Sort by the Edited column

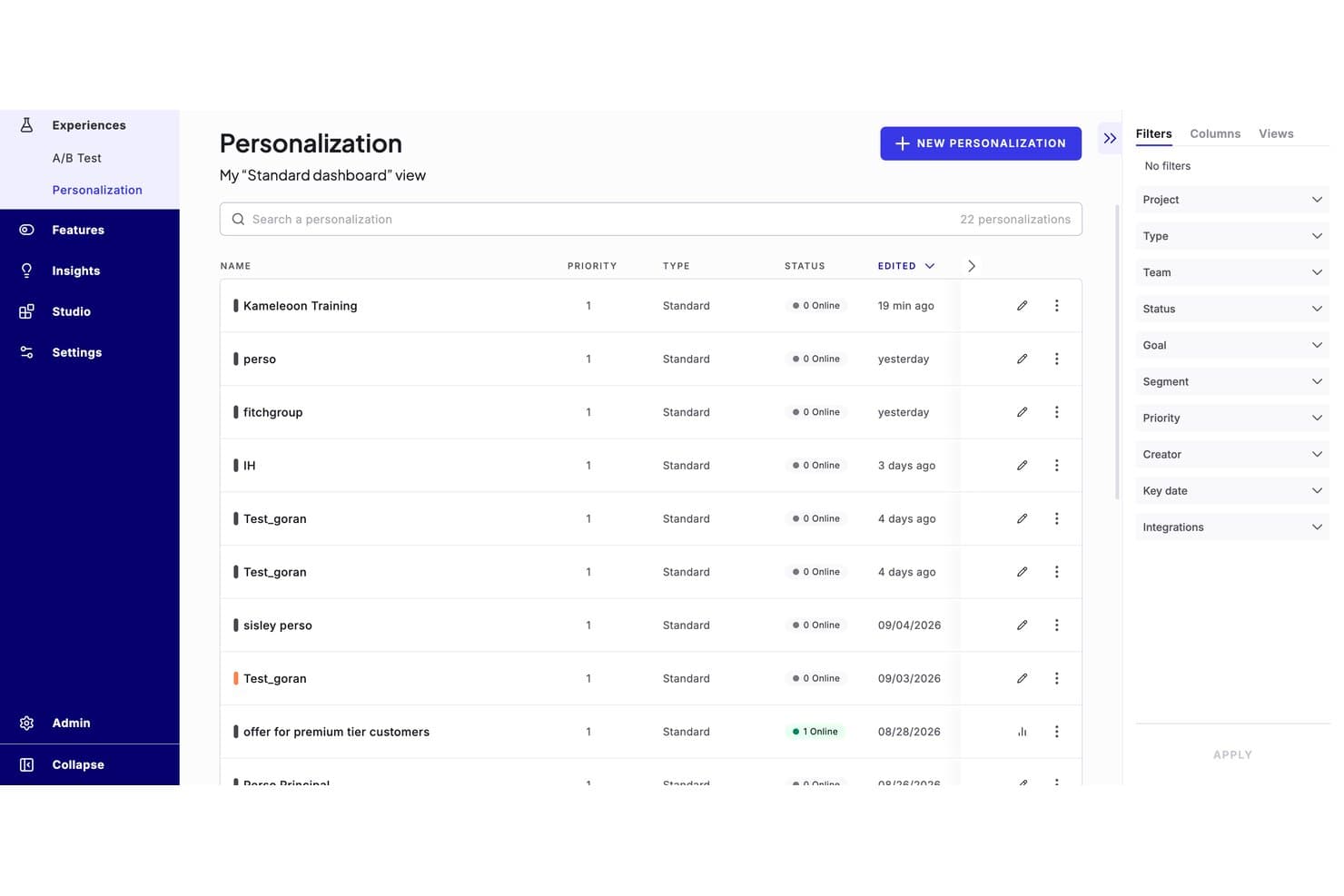click(x=905, y=266)
